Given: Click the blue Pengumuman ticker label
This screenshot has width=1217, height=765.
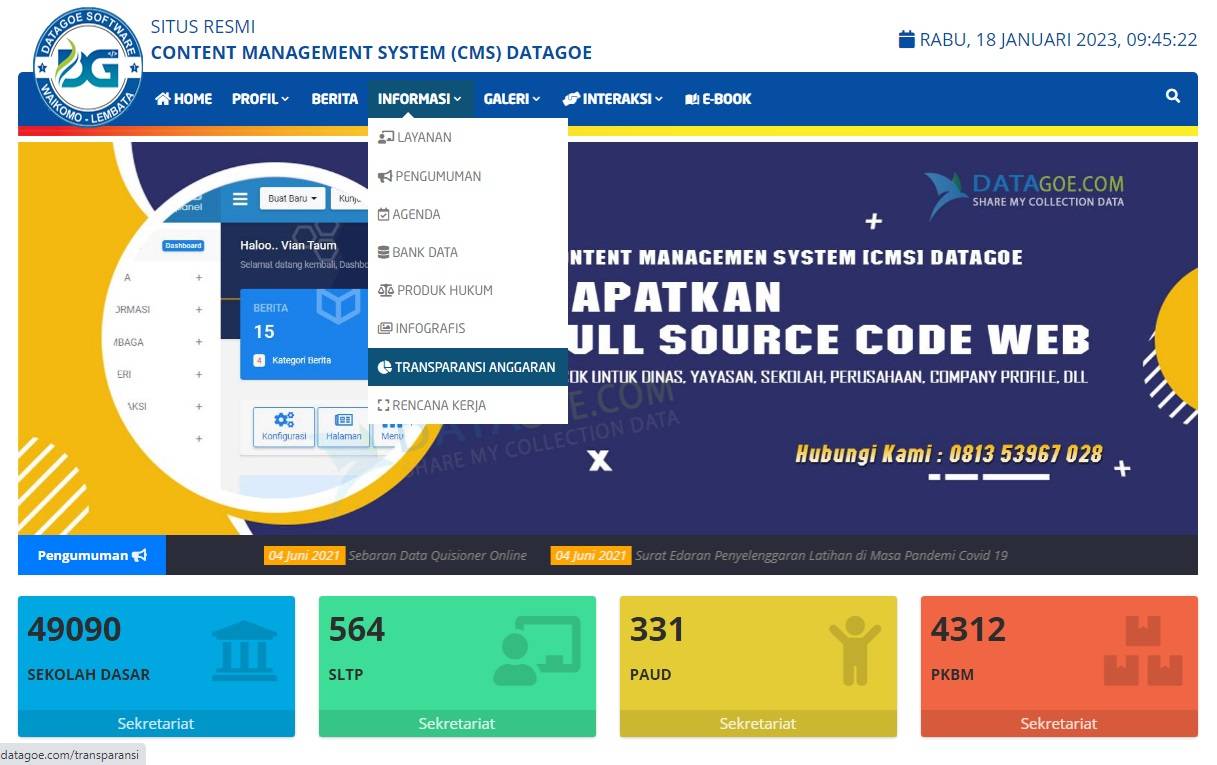Looking at the screenshot, I should coord(92,555).
